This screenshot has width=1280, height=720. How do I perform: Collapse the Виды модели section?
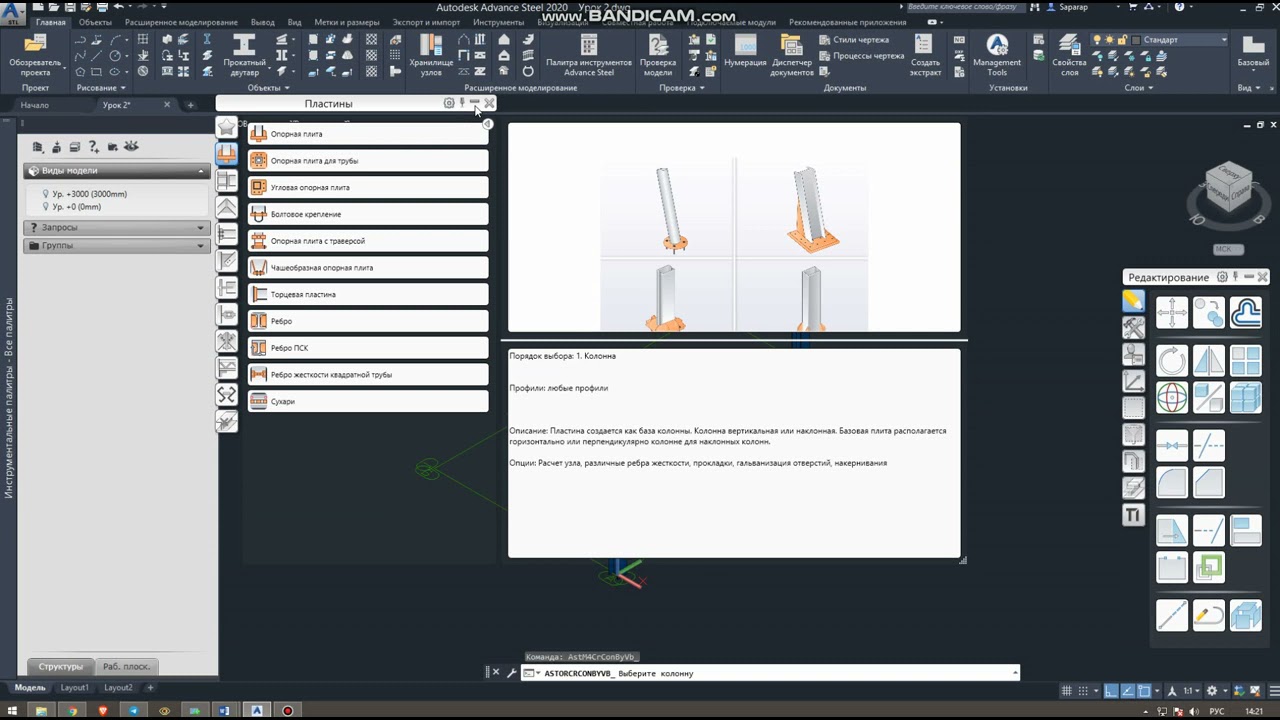(201, 171)
